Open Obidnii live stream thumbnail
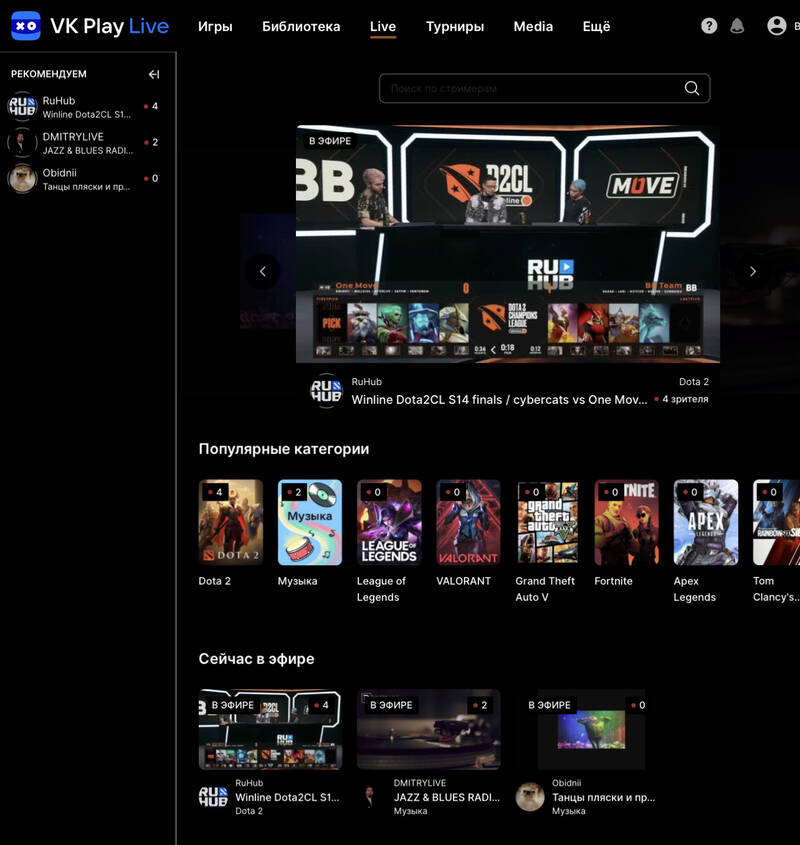The image size is (800, 845). pos(587,729)
